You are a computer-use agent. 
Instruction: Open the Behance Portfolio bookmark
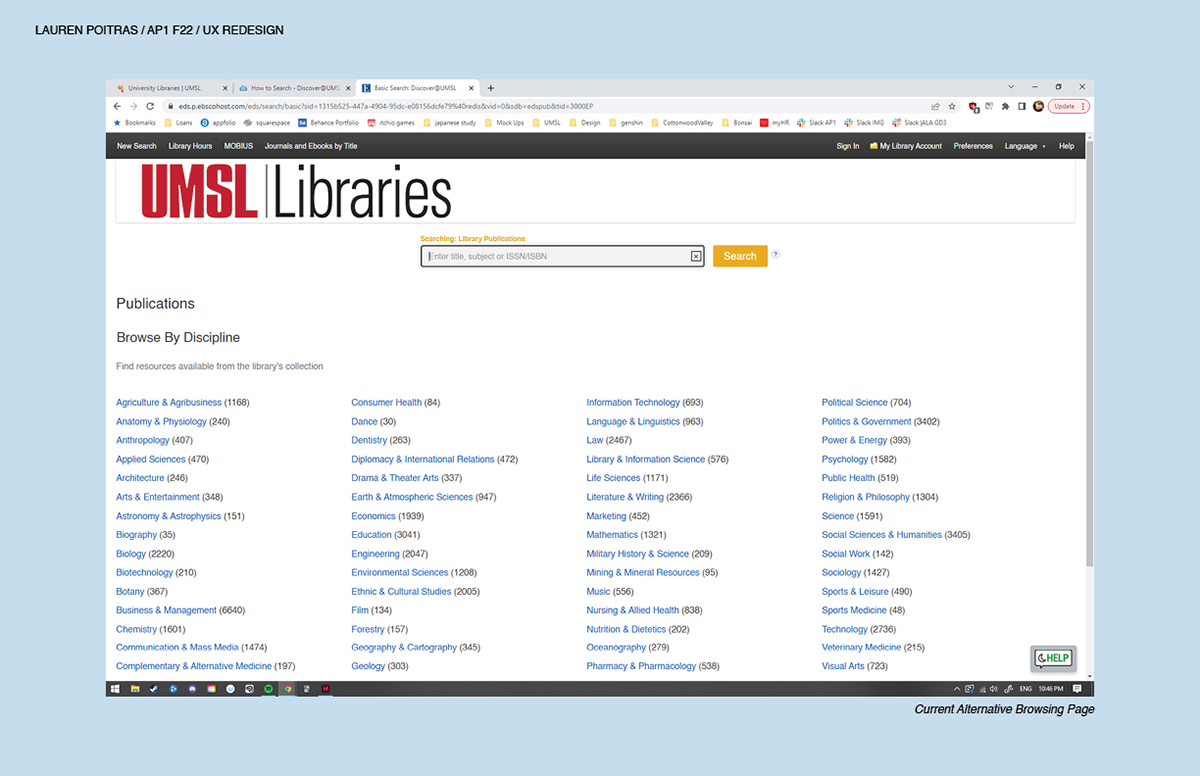[x=328, y=123]
